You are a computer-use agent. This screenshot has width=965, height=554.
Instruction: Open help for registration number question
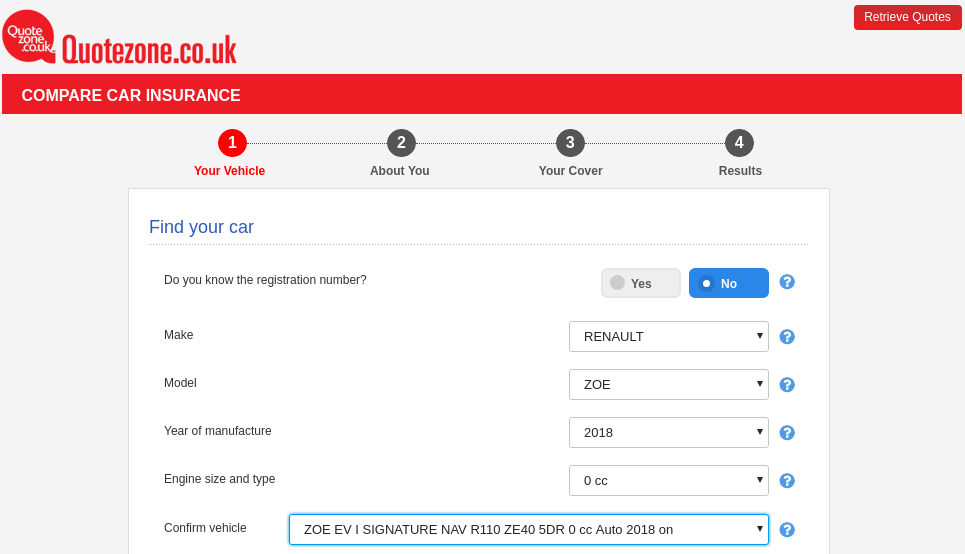coord(787,282)
